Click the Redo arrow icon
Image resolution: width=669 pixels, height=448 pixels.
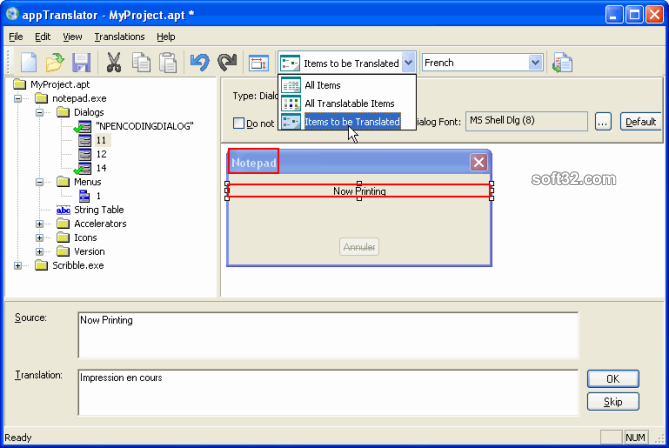coord(227,63)
